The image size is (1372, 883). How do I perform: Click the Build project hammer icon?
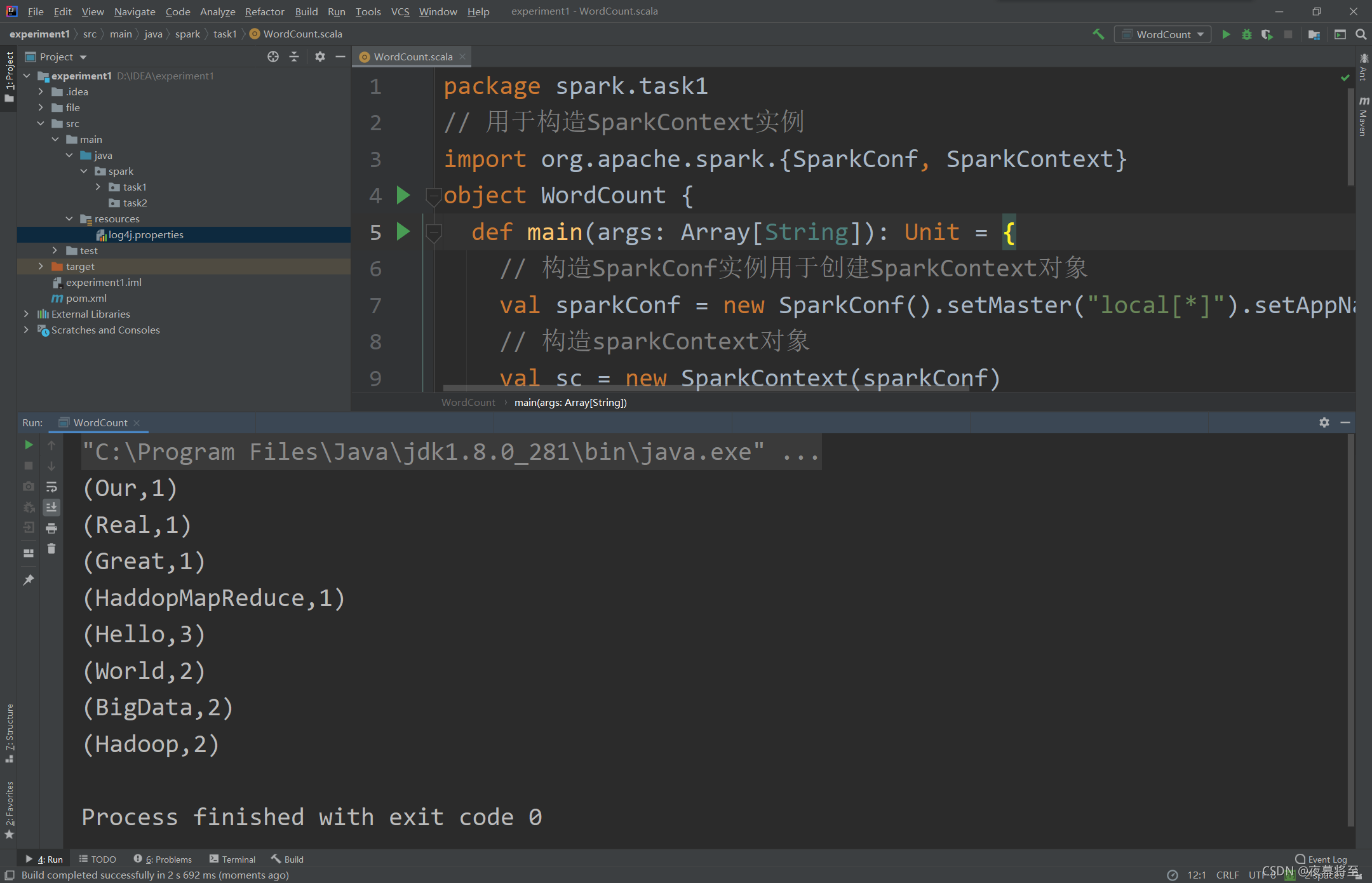click(1098, 34)
